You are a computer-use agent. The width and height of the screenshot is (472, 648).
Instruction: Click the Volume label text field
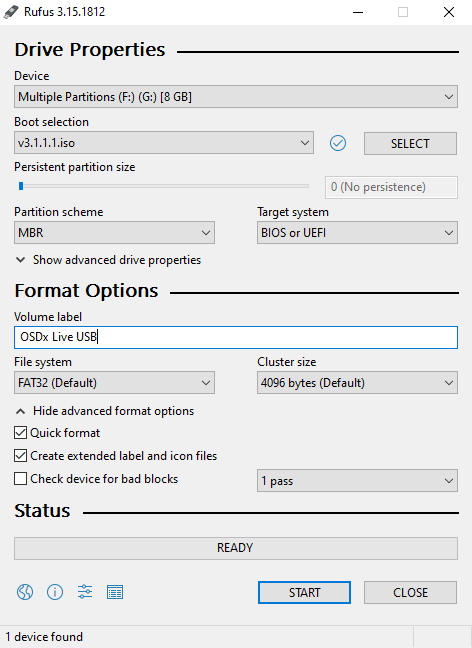tap(236, 337)
